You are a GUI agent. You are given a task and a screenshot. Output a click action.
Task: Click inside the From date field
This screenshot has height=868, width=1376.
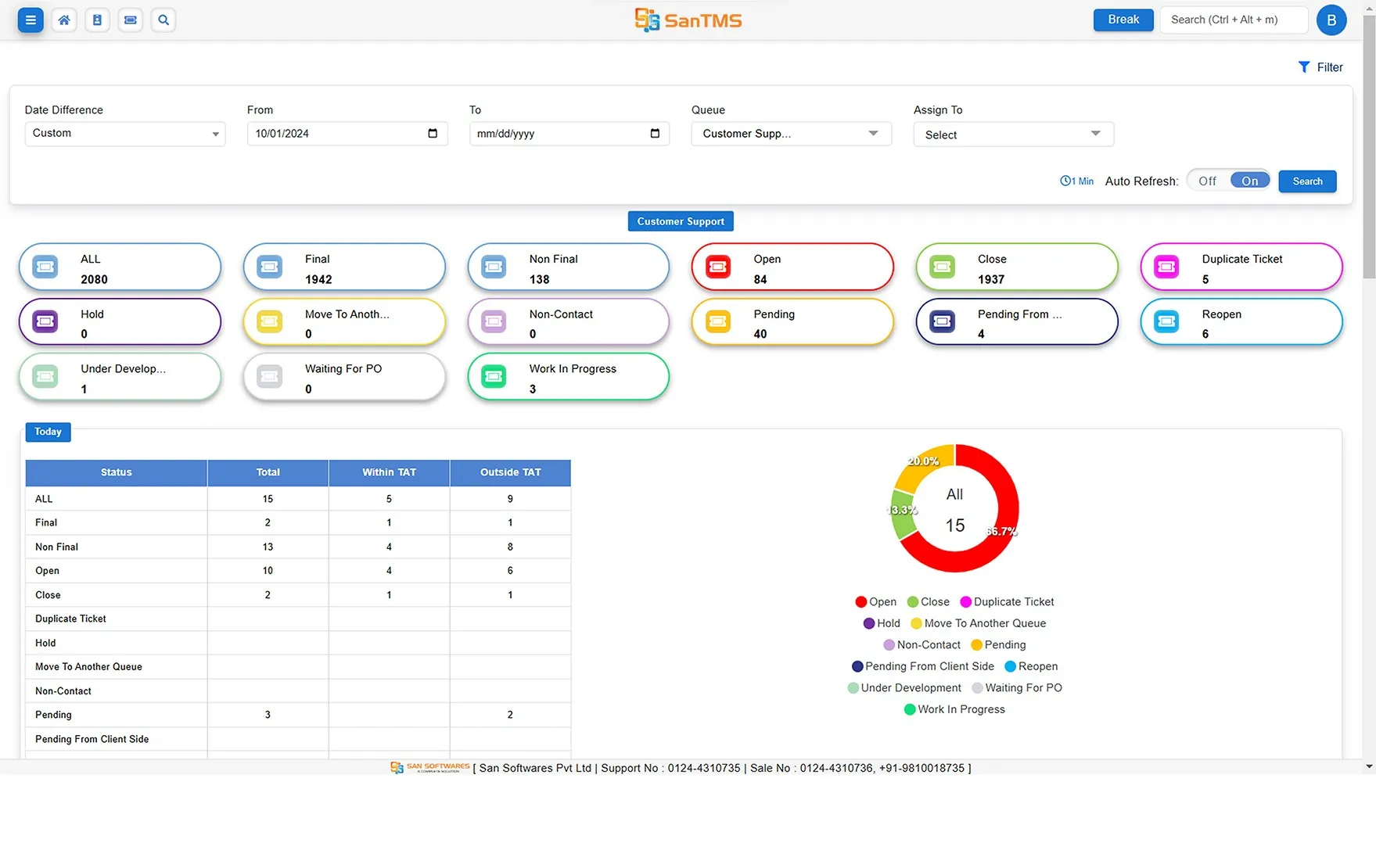pos(336,133)
